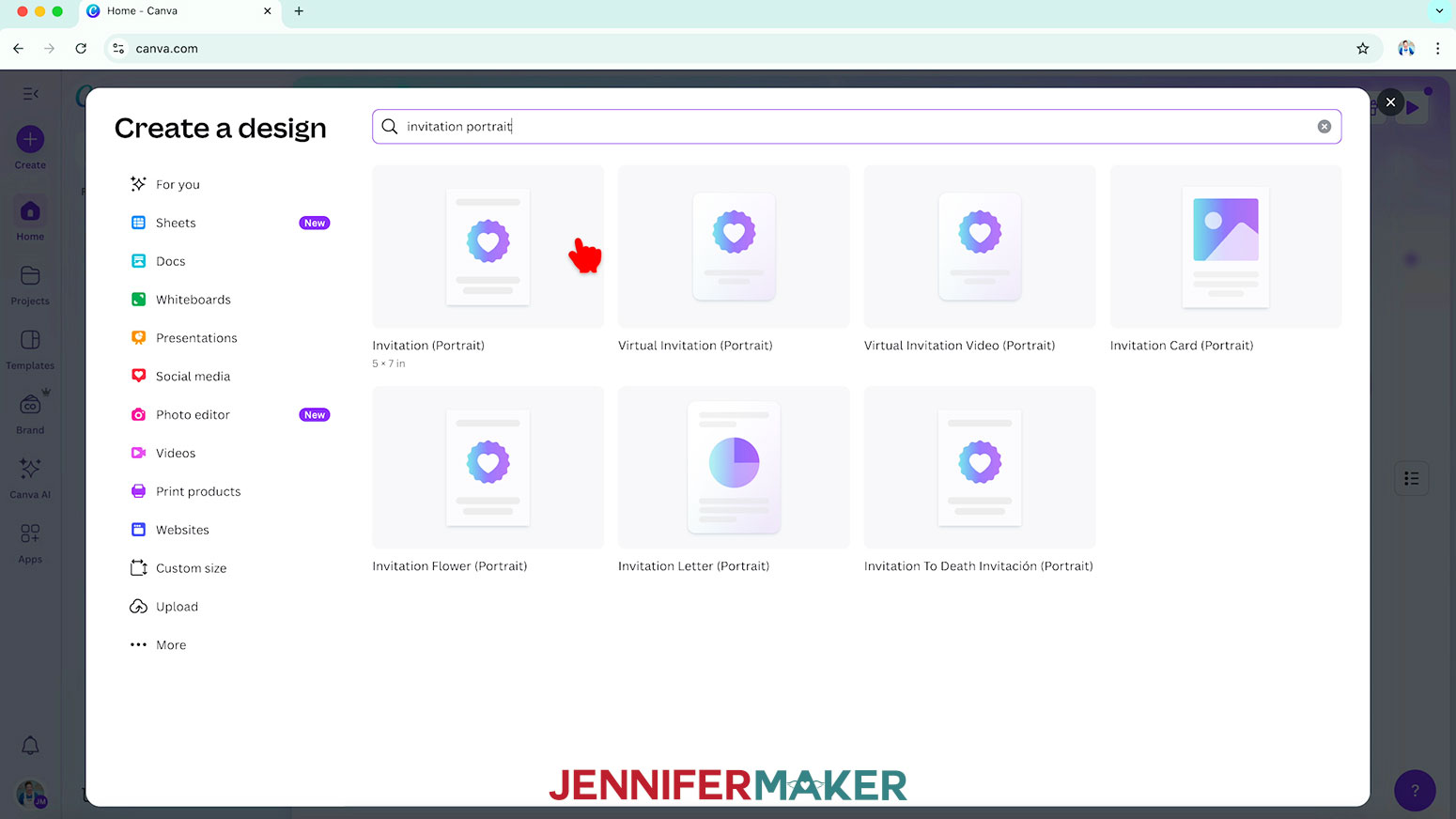Select the Virtual Invitation Video (Portrait) thumbnail
The width and height of the screenshot is (1456, 819).
(980, 247)
